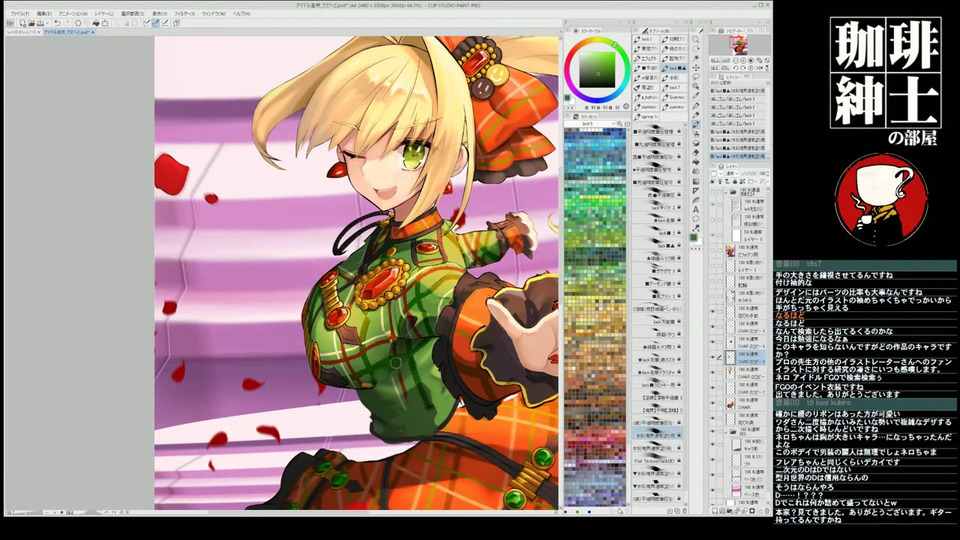Screen dimensions: 960x540
Task: Select the Gradient tool
Action: (696, 181)
